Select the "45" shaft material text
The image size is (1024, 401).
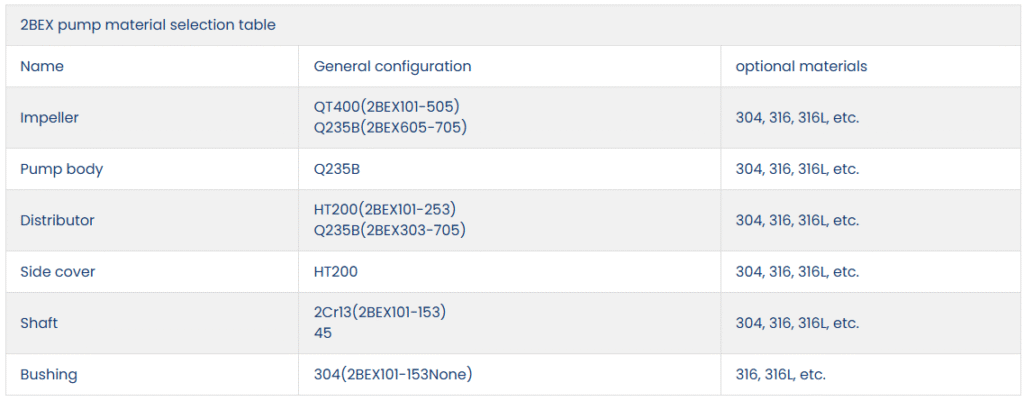tap(323, 333)
